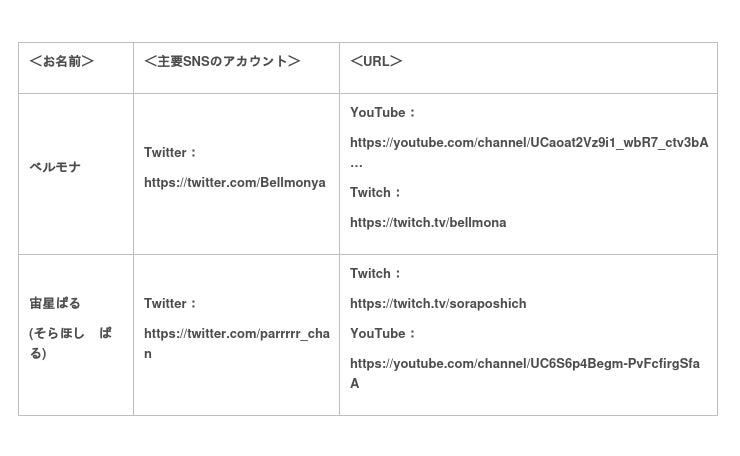Click the Twitter label in 宙星ぱる's row
Screen dimensions: 740x456
pos(170,304)
